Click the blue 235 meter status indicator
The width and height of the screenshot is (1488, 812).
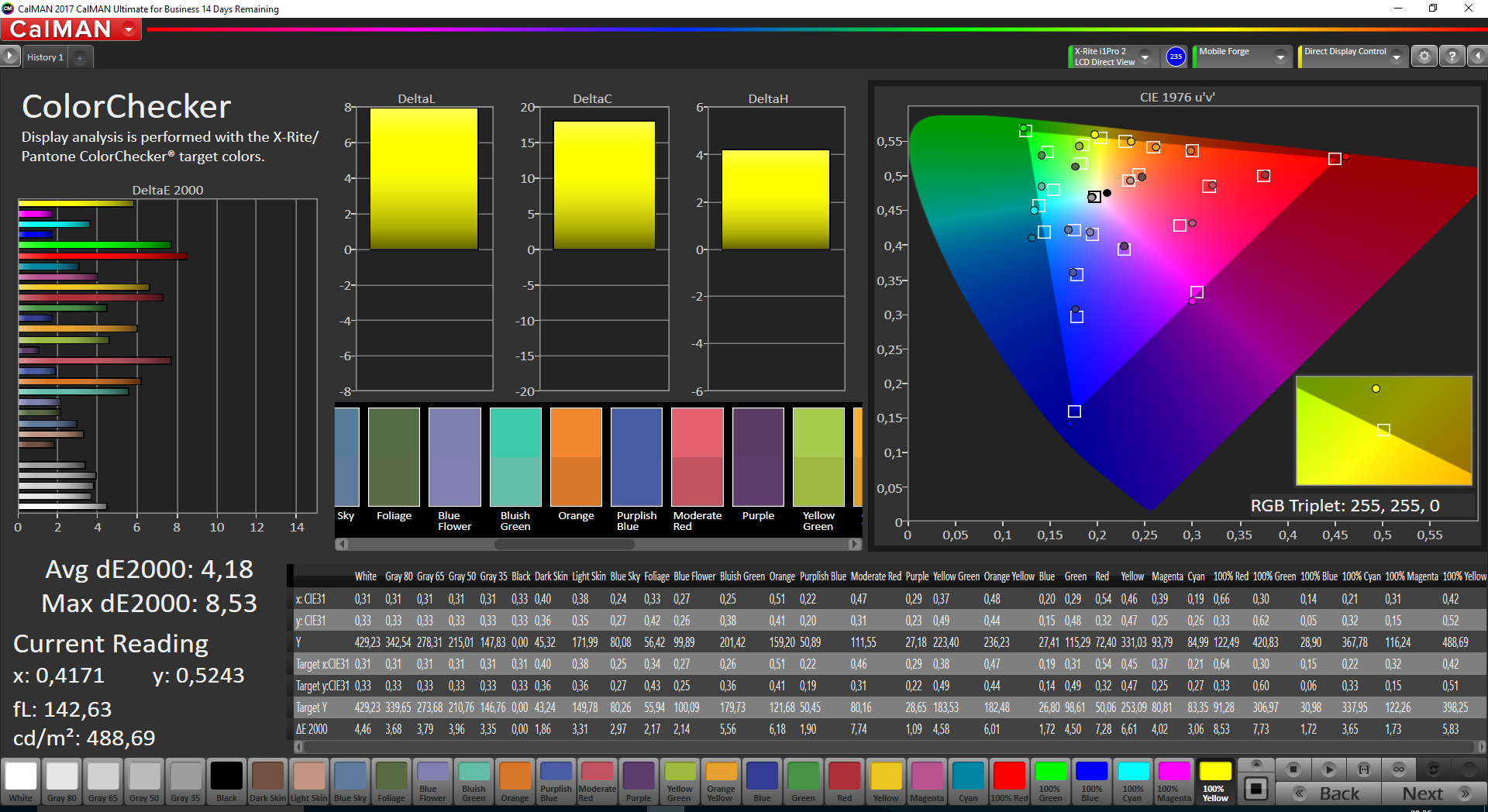[1176, 57]
